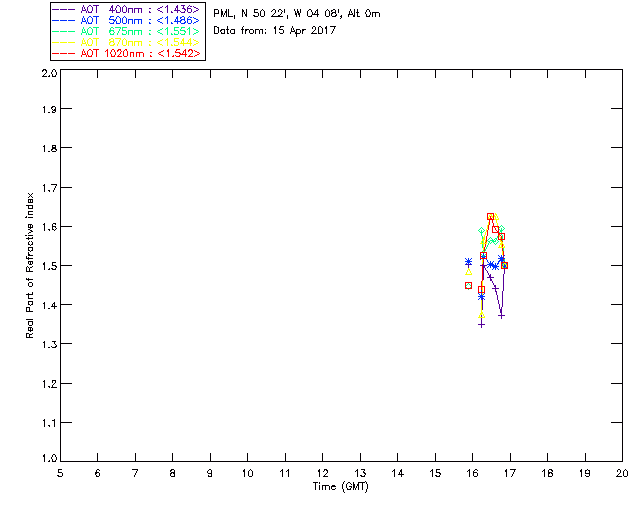This screenshot has height=512, width=640.
Task: Click the 2.0 y-axis tick label
Action: pos(49,73)
